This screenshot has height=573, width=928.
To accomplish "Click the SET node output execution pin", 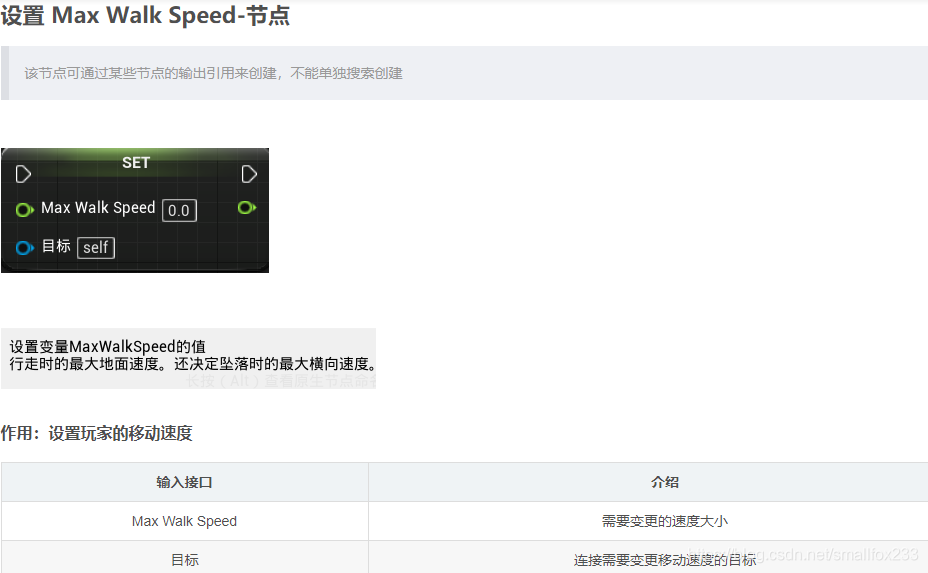I will [x=249, y=174].
